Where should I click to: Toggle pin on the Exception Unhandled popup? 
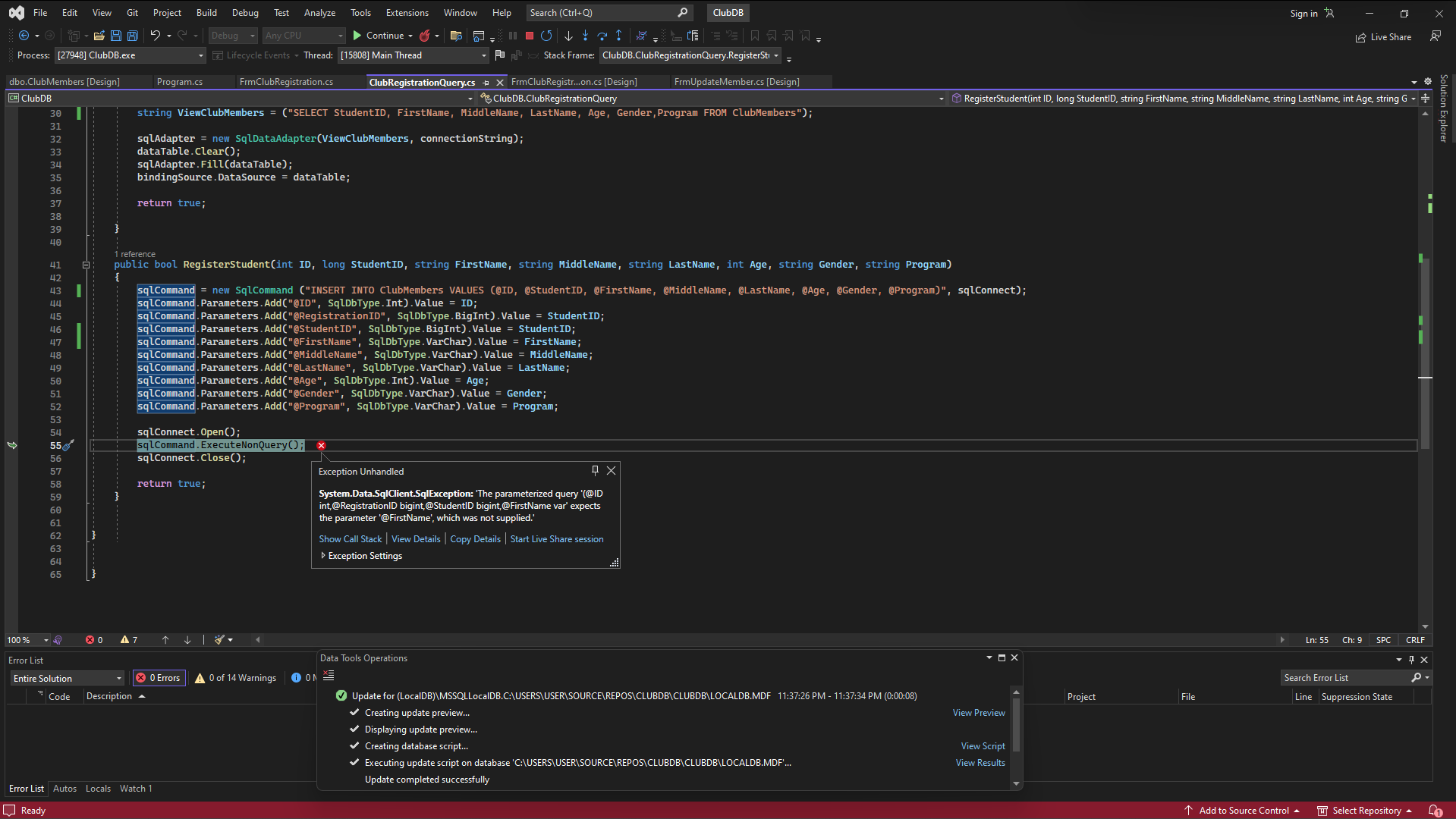[x=596, y=470]
